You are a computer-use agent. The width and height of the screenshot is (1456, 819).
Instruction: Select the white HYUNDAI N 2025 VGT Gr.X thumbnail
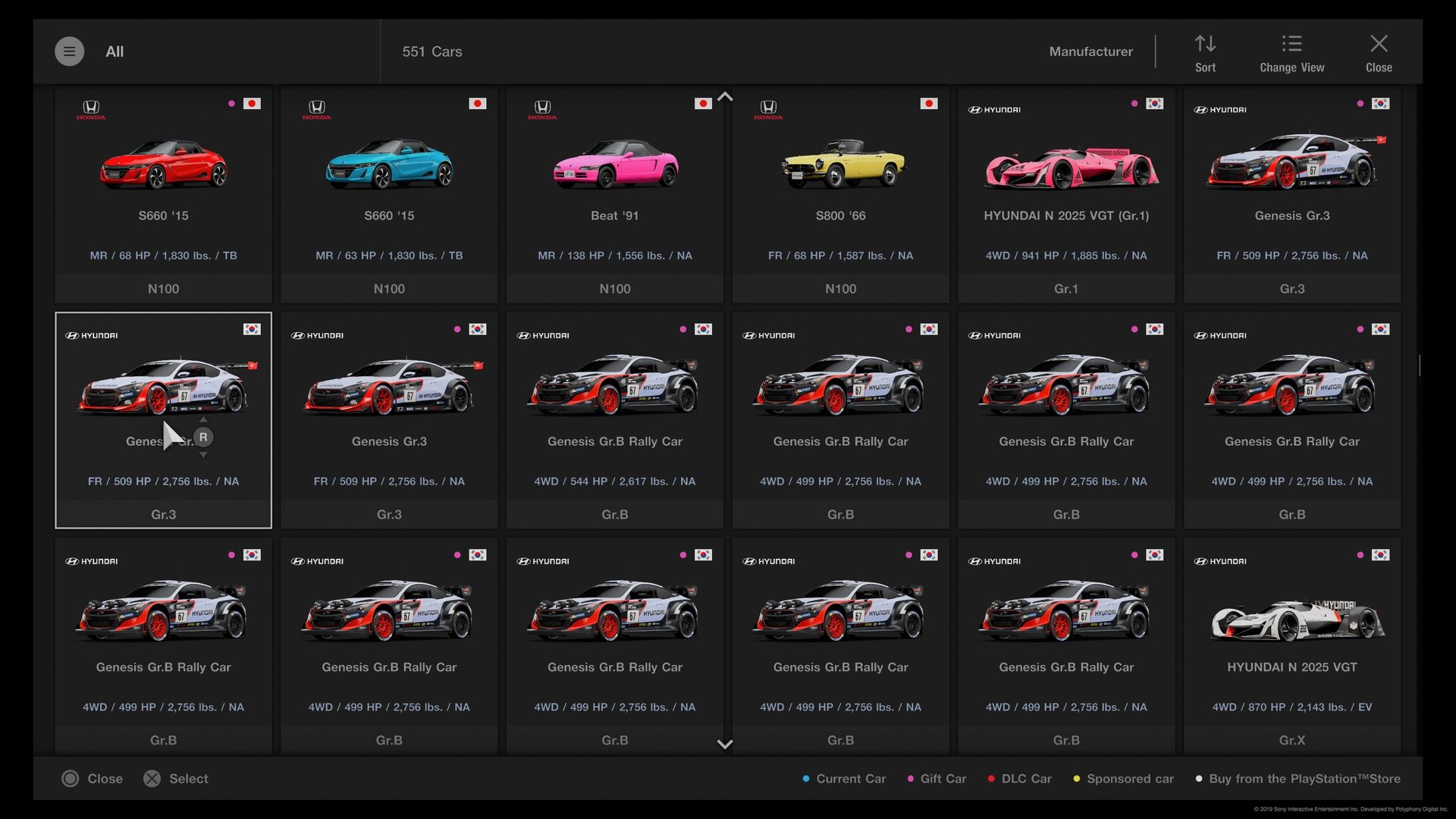pyautogui.click(x=1298, y=620)
